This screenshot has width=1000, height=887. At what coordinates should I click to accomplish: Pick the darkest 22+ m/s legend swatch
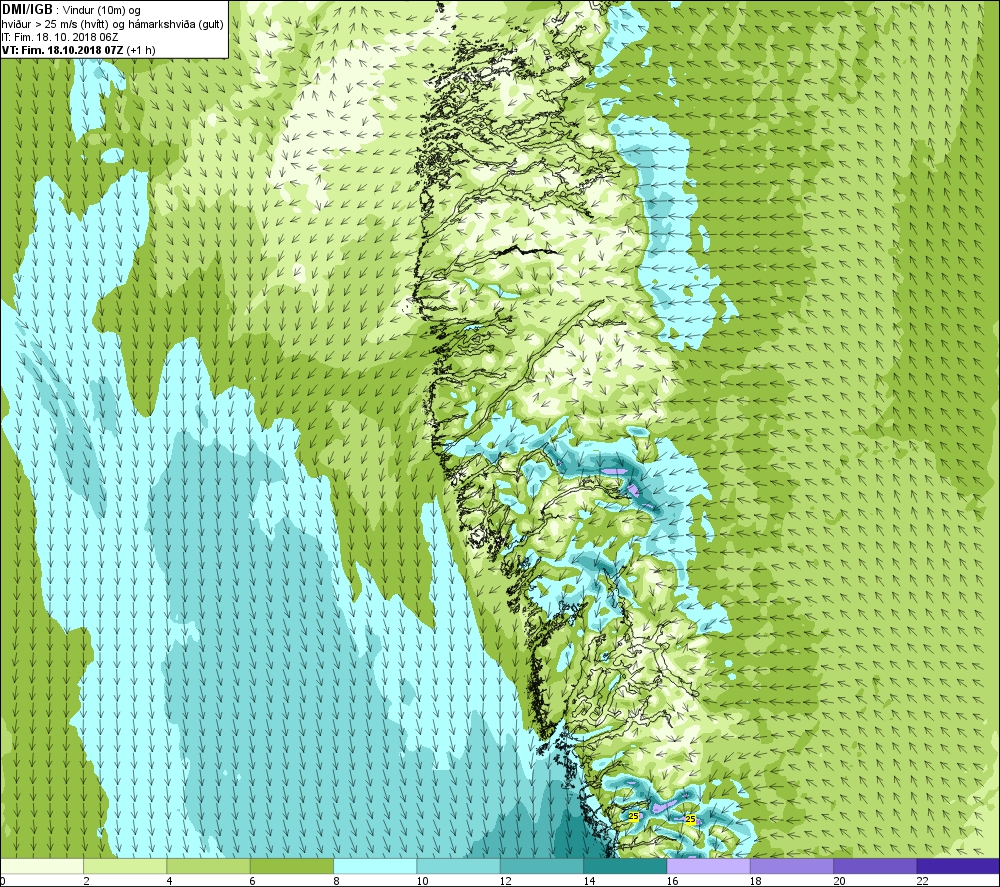(x=958, y=866)
